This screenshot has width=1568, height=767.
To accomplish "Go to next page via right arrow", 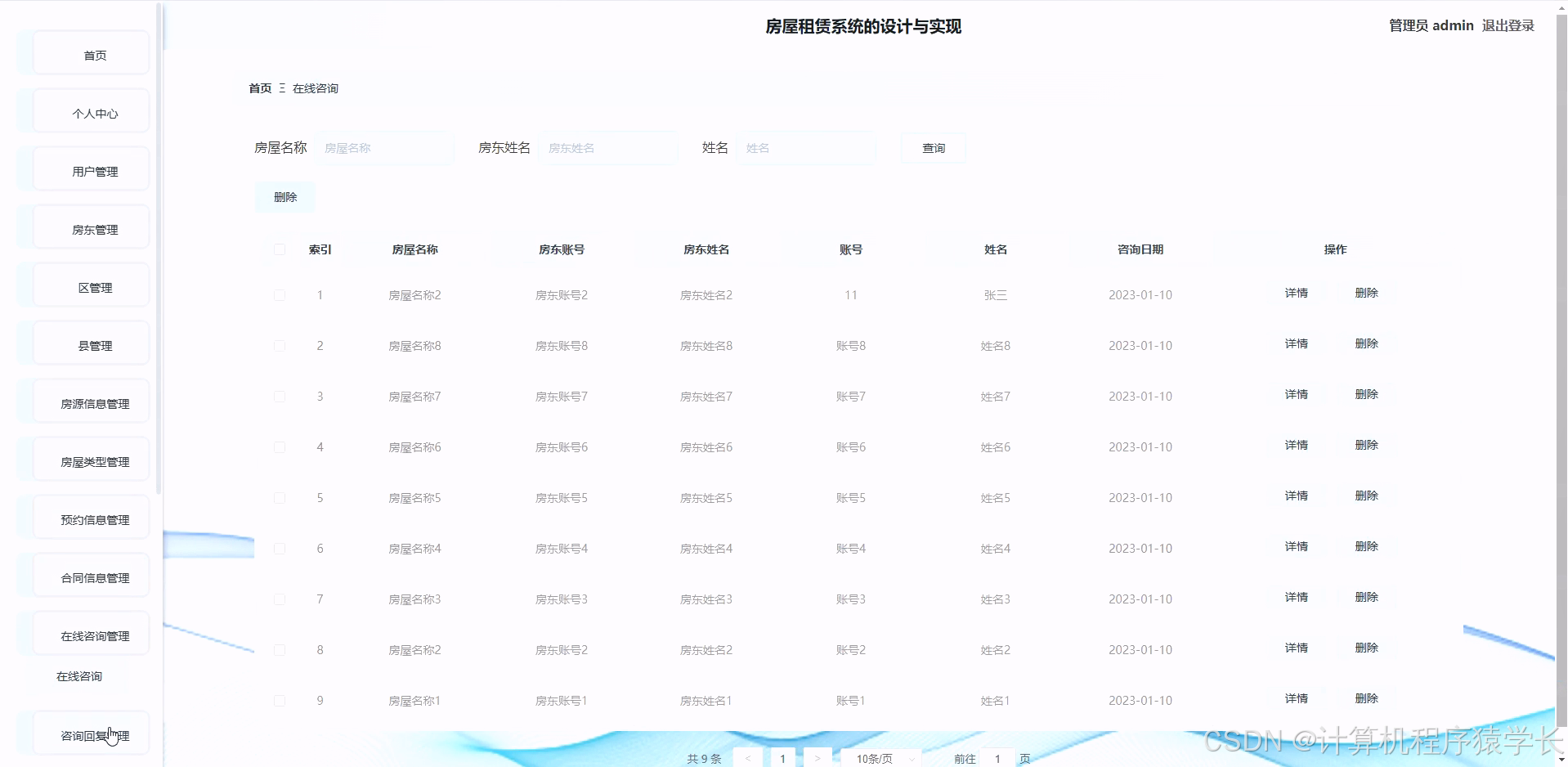I will pos(817,758).
